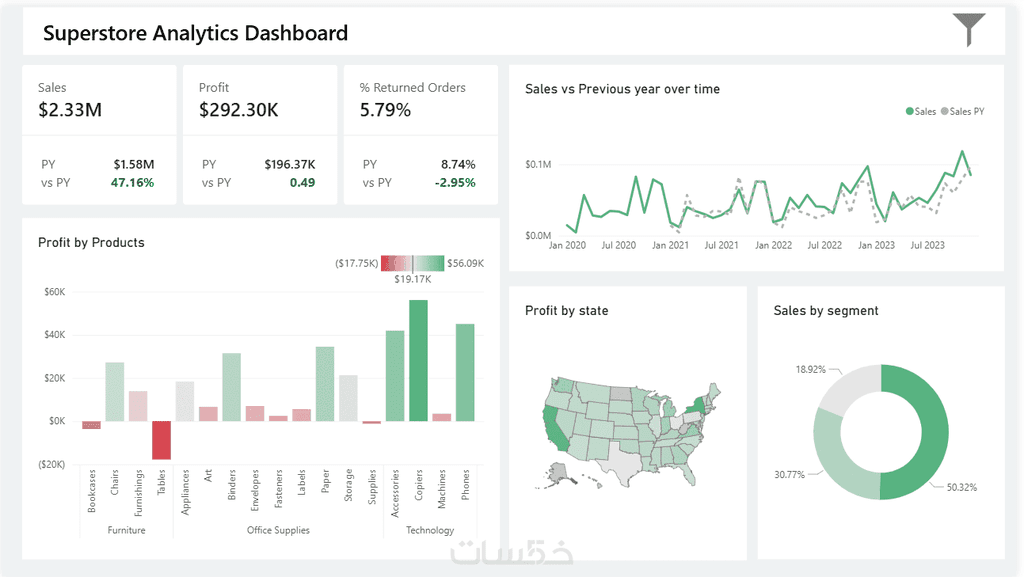Select the Phones profit bar
This screenshot has height=577, width=1024.
[x=465, y=372]
